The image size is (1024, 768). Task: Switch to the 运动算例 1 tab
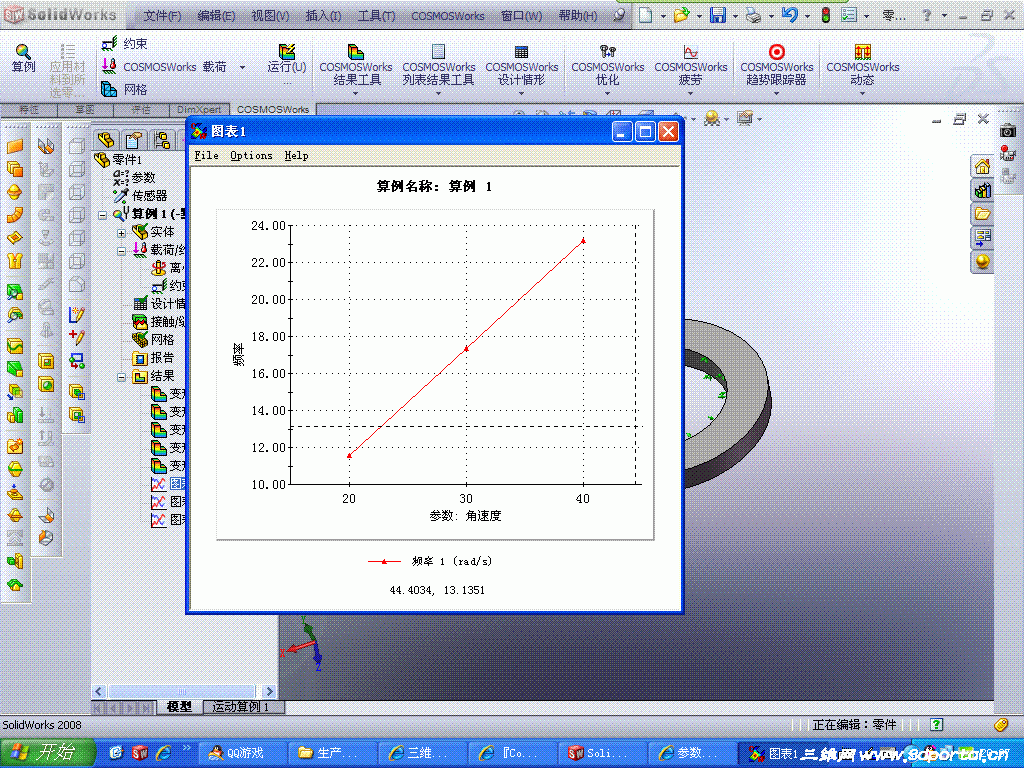click(242, 707)
